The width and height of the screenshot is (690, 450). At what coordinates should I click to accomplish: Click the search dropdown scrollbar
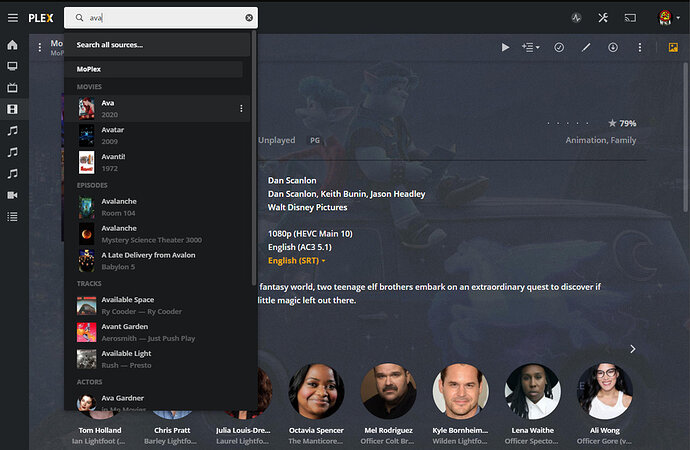tap(253, 158)
